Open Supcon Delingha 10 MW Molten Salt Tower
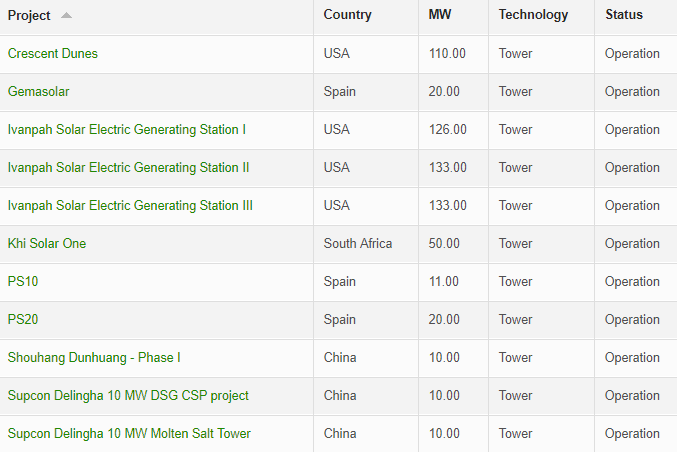Screen dimensions: 677x452 [x=129, y=433]
